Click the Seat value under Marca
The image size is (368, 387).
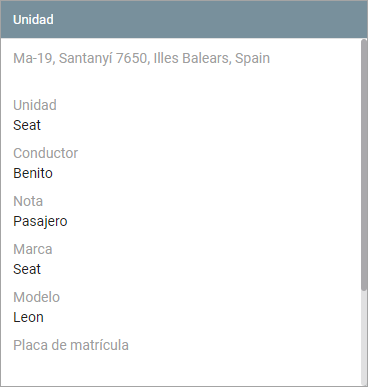27,269
